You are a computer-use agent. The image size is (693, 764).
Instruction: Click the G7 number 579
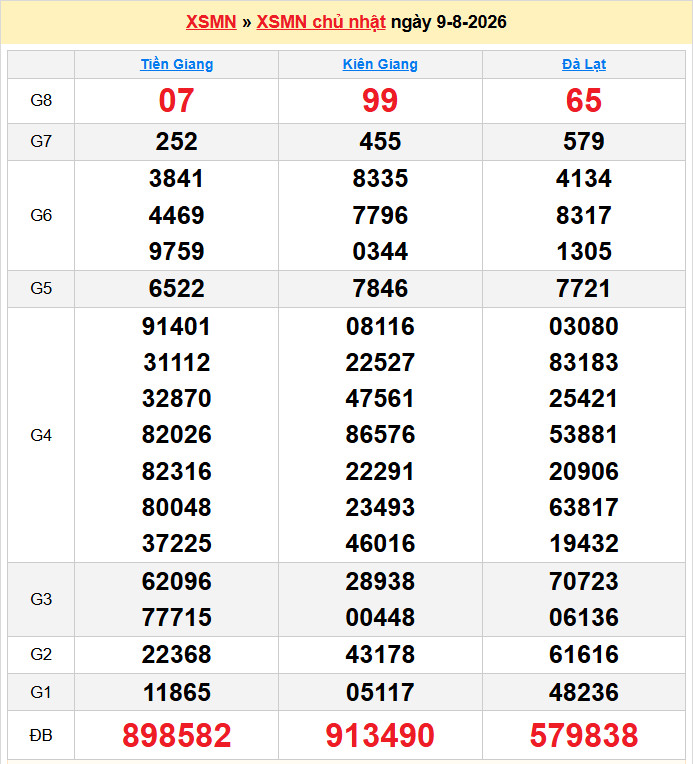pos(584,141)
